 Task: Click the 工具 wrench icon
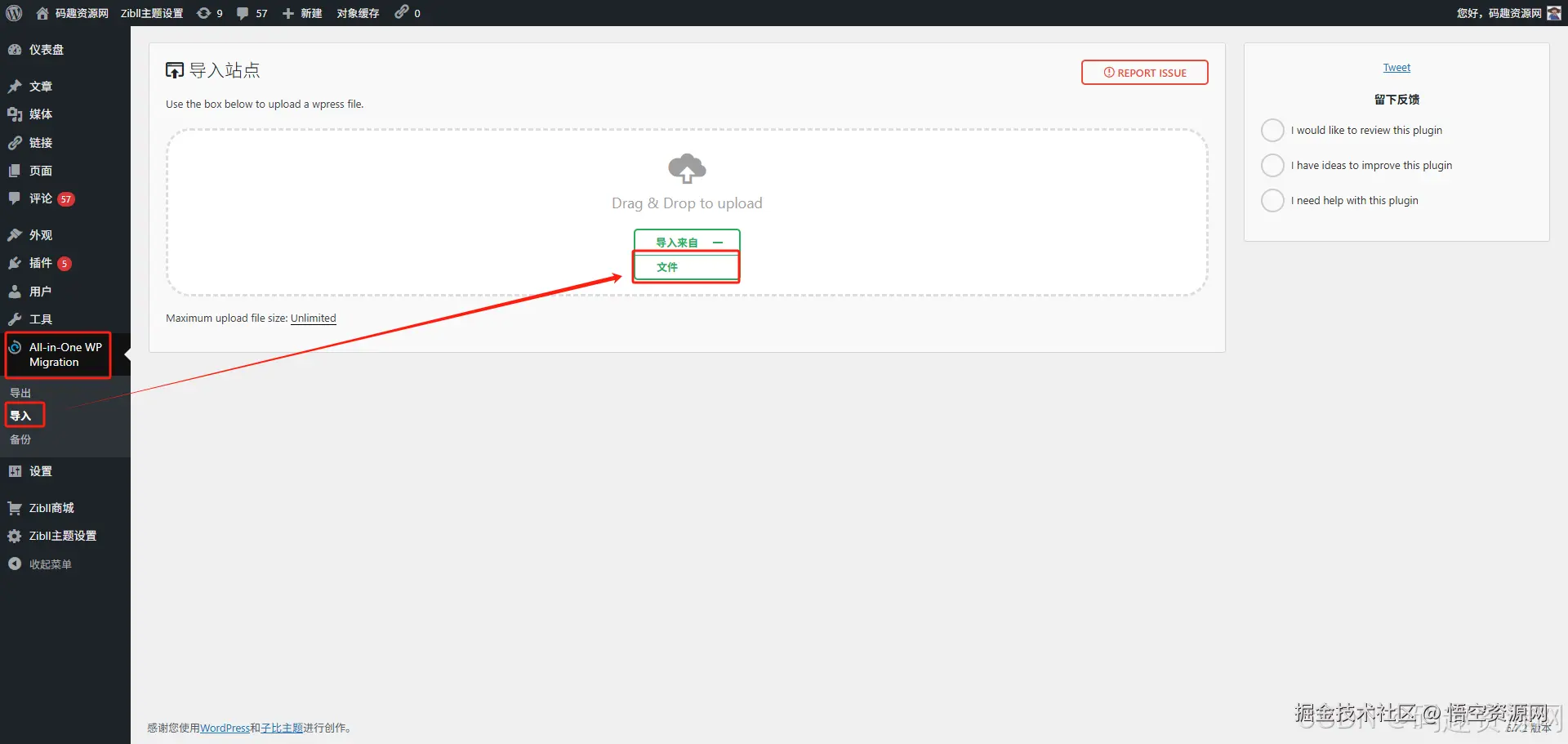coord(15,319)
